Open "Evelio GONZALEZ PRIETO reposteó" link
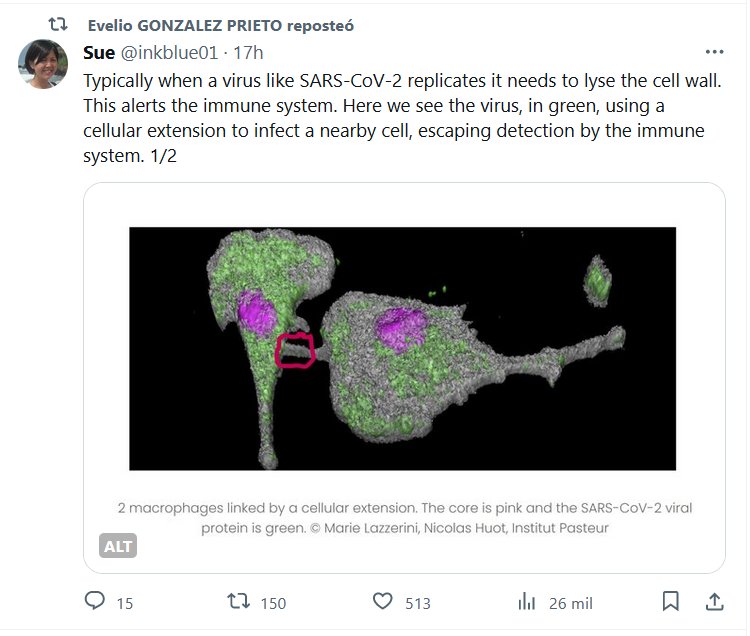 (220, 24)
